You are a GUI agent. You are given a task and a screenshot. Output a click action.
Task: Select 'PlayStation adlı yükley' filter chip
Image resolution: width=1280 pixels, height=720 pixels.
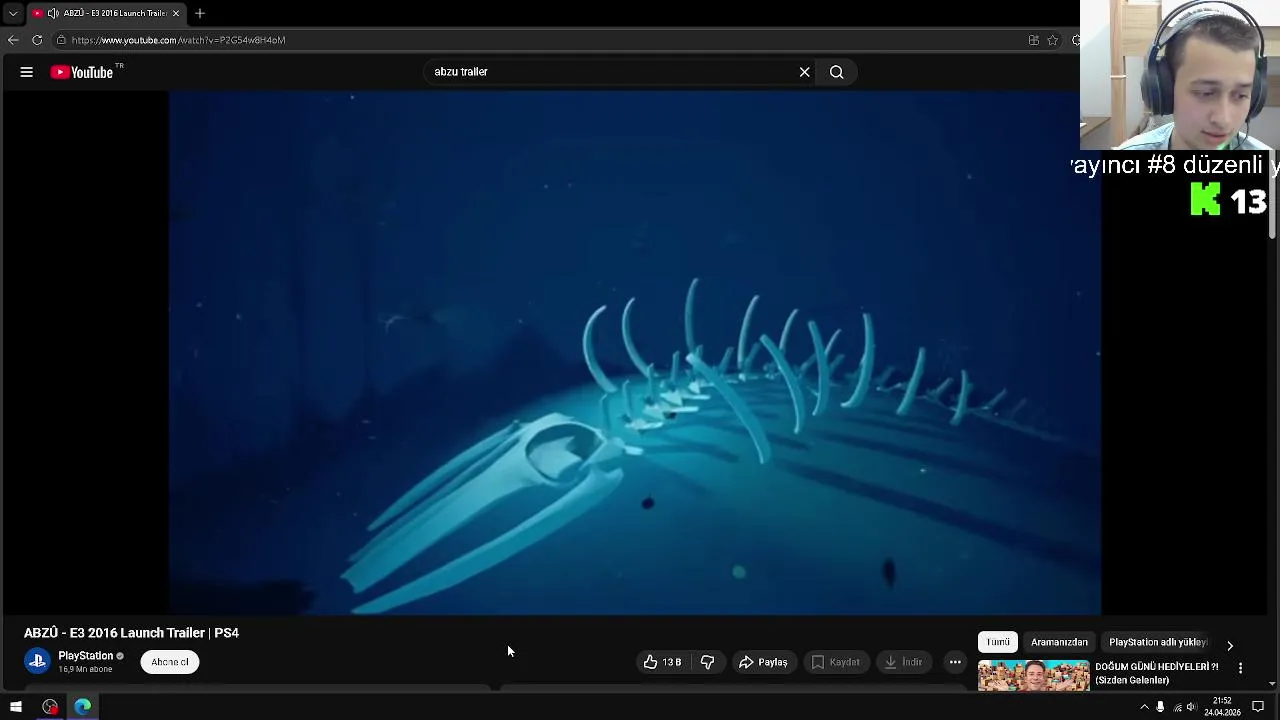(x=1158, y=642)
